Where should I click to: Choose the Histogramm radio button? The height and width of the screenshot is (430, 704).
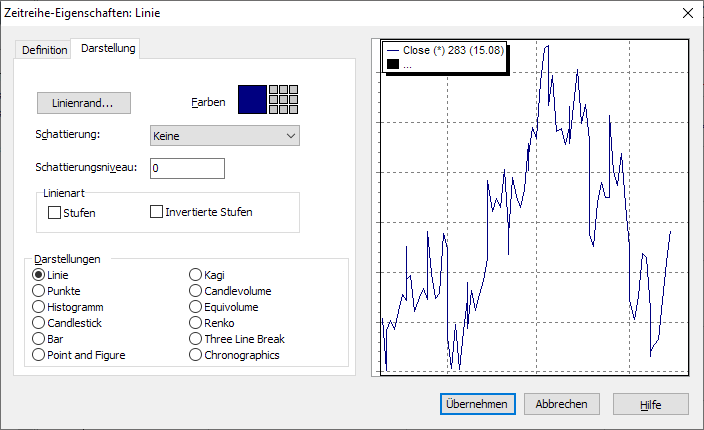[39, 307]
